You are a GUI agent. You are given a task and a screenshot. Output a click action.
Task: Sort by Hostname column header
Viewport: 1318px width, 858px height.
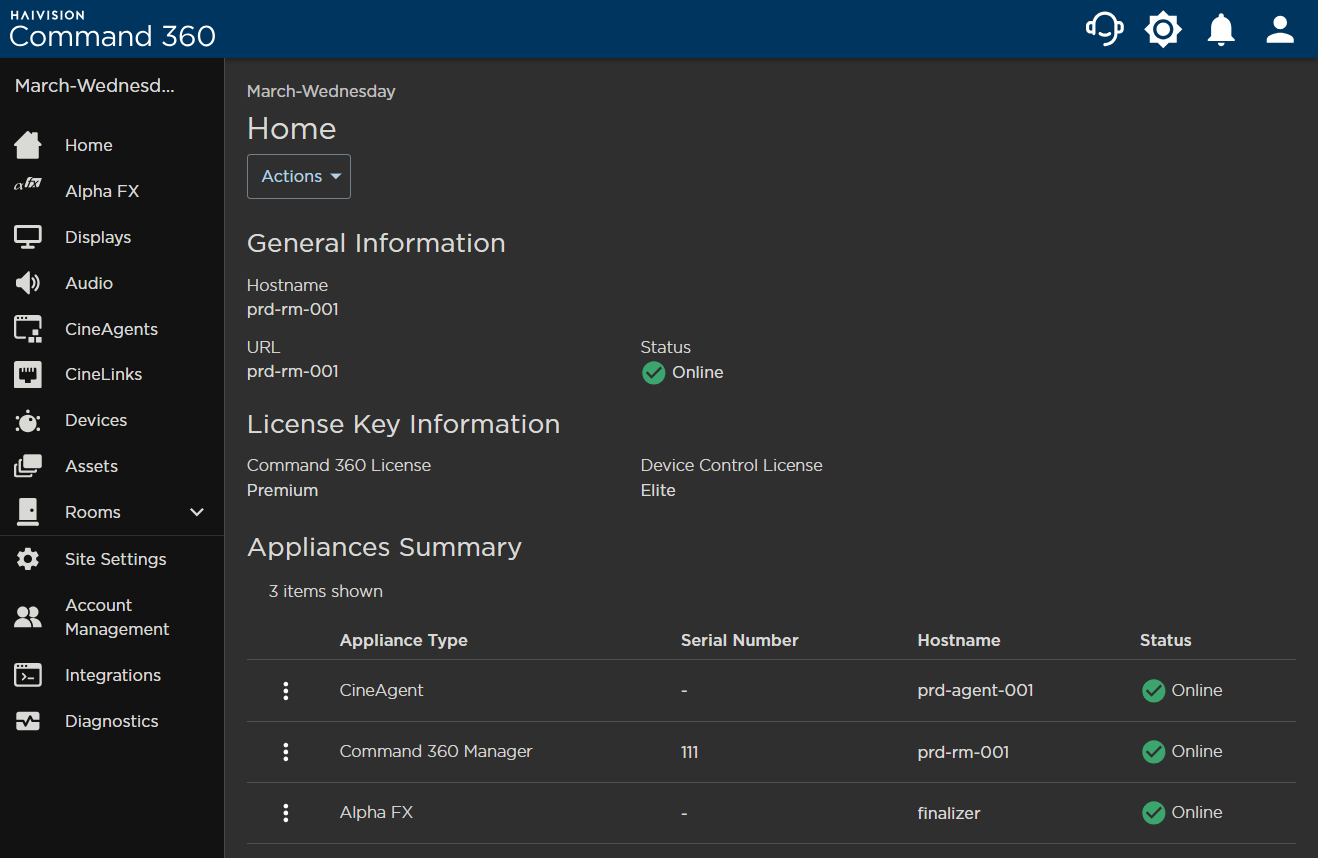click(958, 640)
